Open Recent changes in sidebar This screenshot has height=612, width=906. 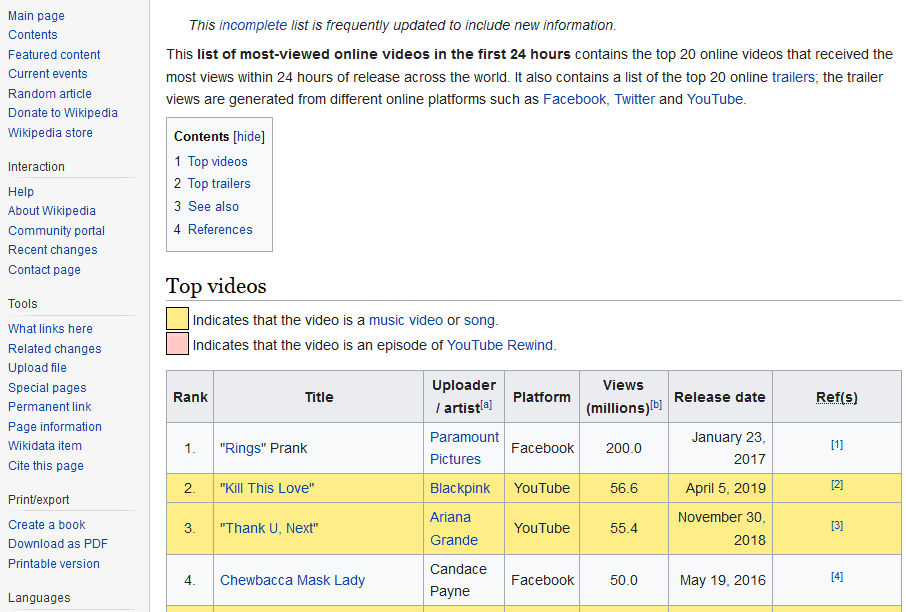pos(53,250)
